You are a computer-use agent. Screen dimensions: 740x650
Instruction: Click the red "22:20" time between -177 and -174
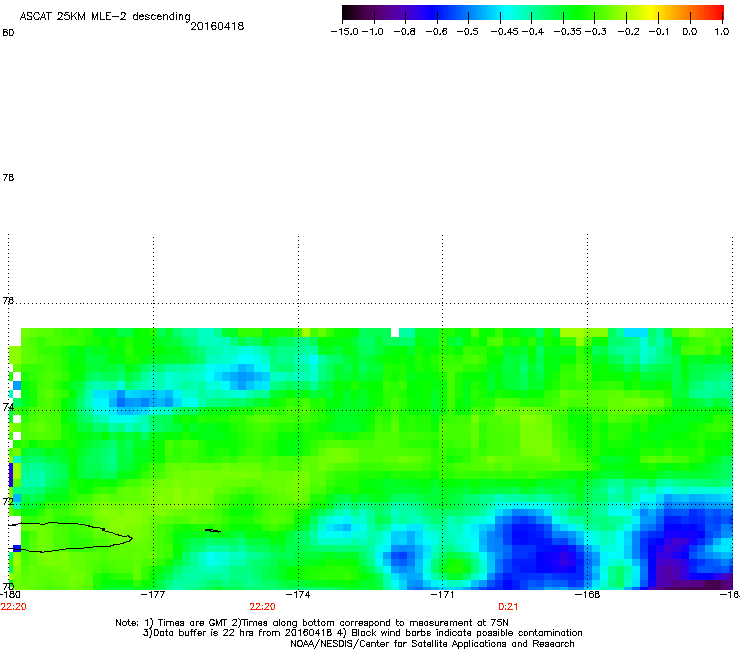coord(262,607)
